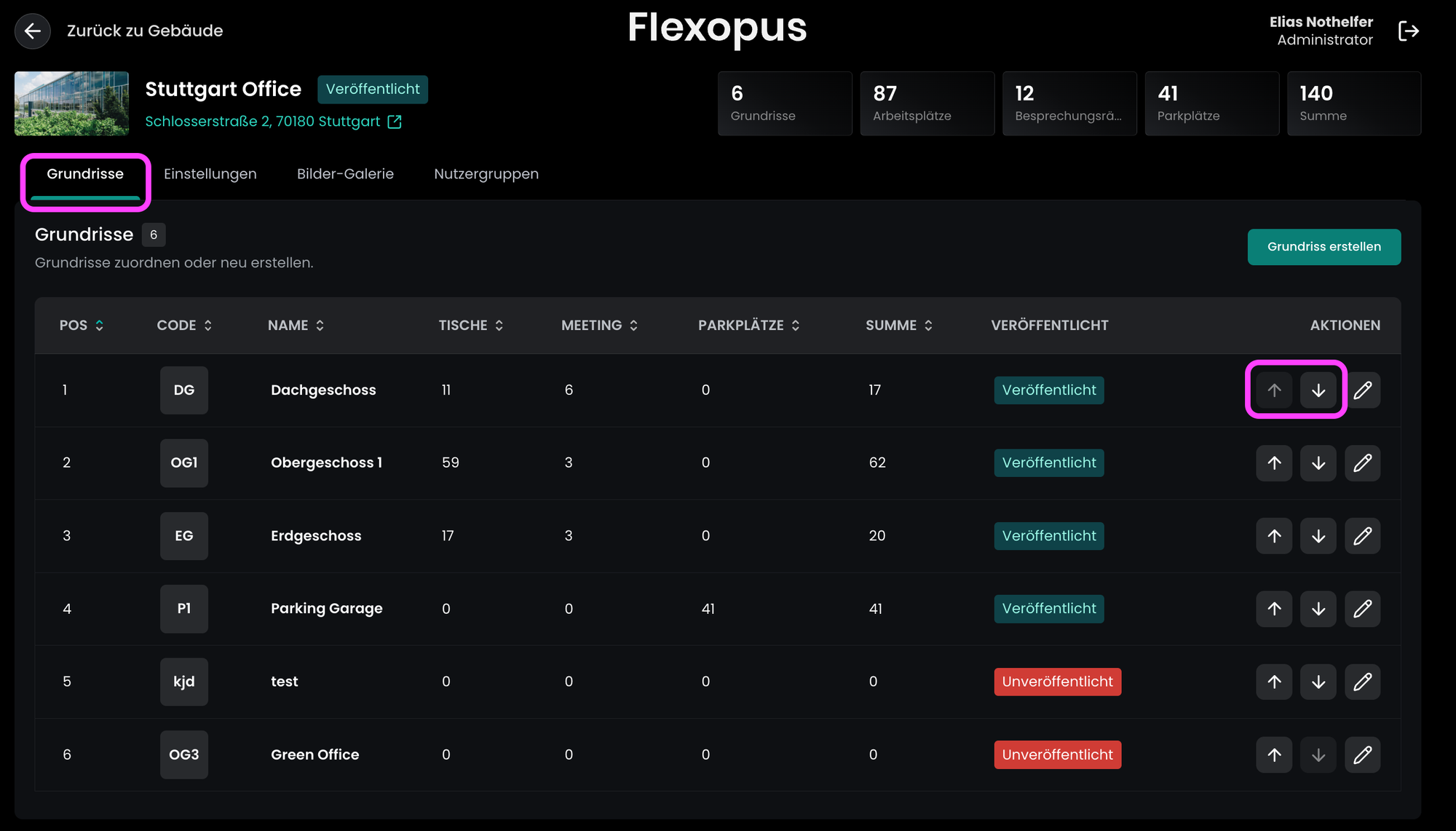Screen dimensions: 1456x831
Task: Open the Schlosserstraße 2 address link
Action: [x=262, y=122]
